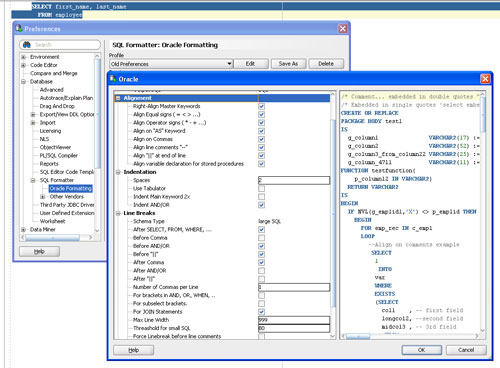Toggle After Comma line break checkbox
500x368 pixels.
point(262,263)
